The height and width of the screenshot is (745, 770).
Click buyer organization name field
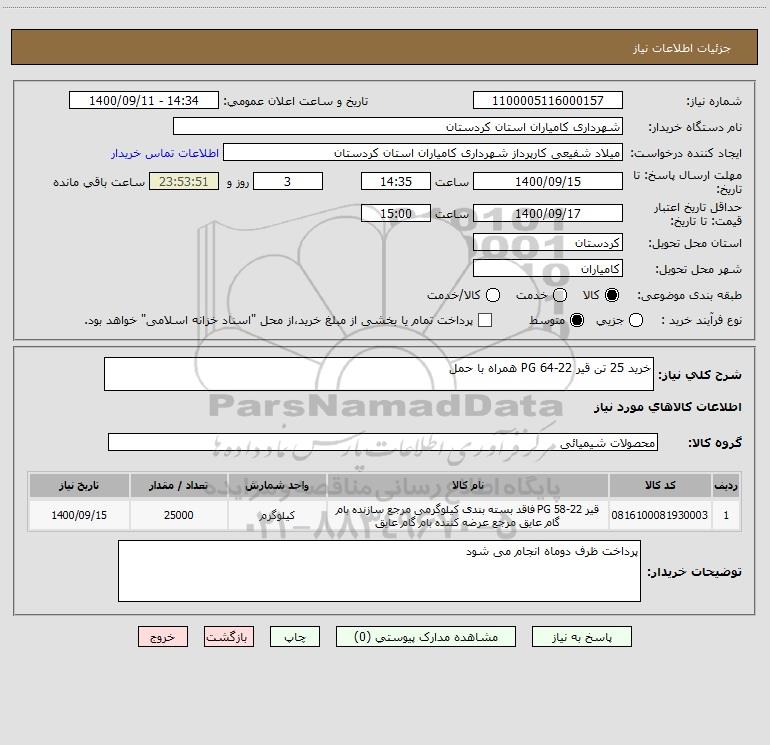pyautogui.click(x=398, y=127)
